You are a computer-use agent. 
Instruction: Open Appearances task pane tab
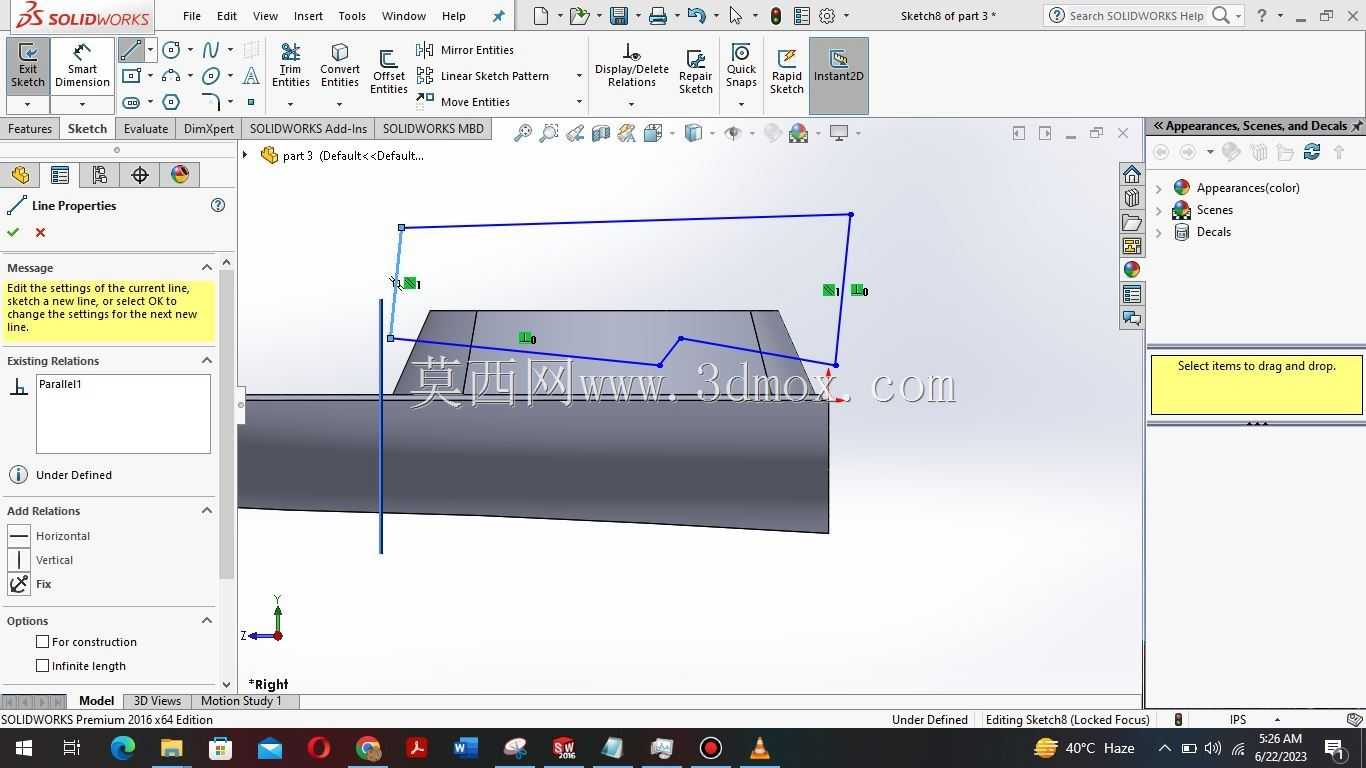tap(1132, 270)
